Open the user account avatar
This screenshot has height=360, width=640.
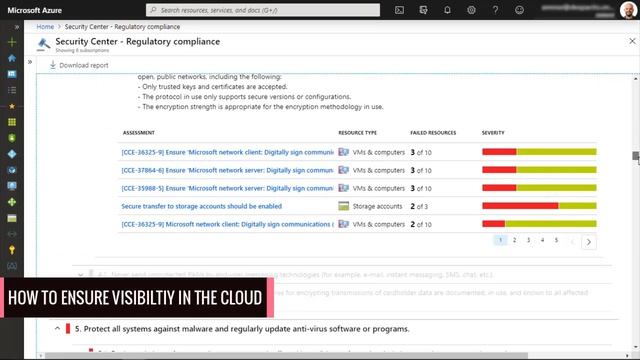[x=628, y=10]
